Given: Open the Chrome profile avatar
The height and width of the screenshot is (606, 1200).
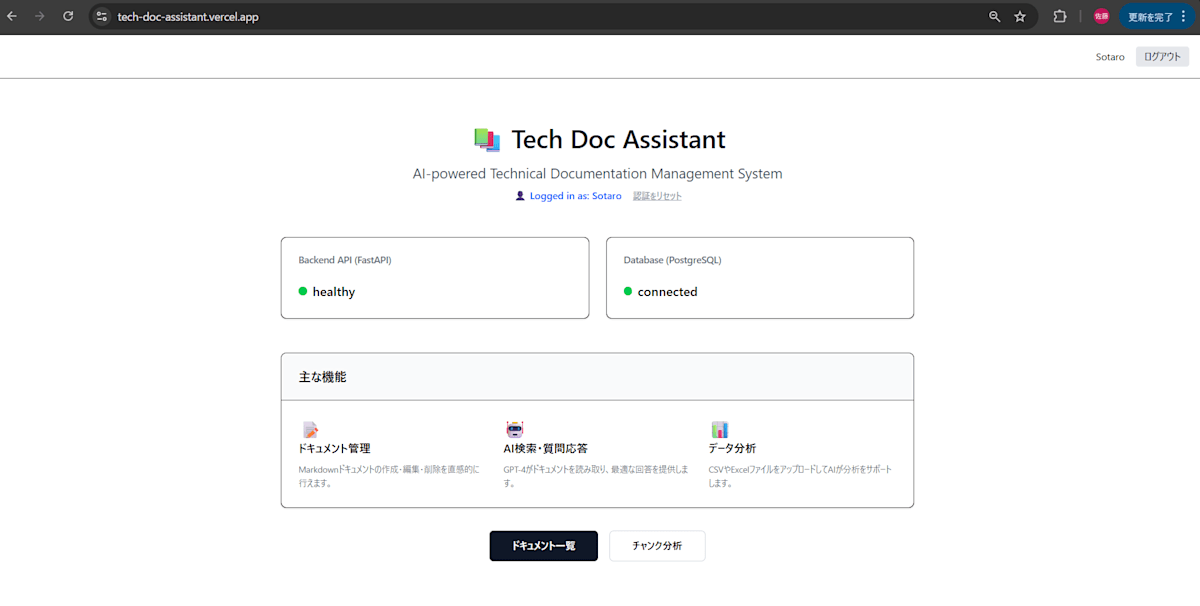Looking at the screenshot, I should point(1101,16).
